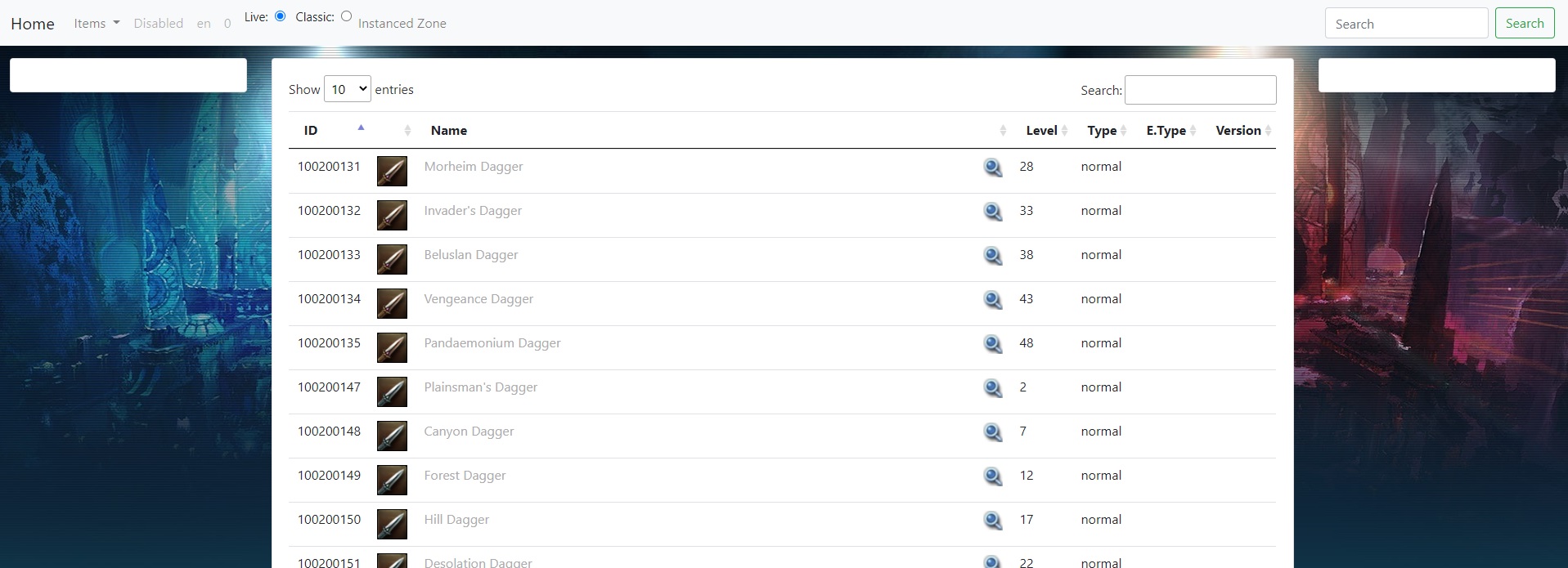This screenshot has height=568, width=1568.
Task: Open the Forest Dagger item link
Action: 465,476
